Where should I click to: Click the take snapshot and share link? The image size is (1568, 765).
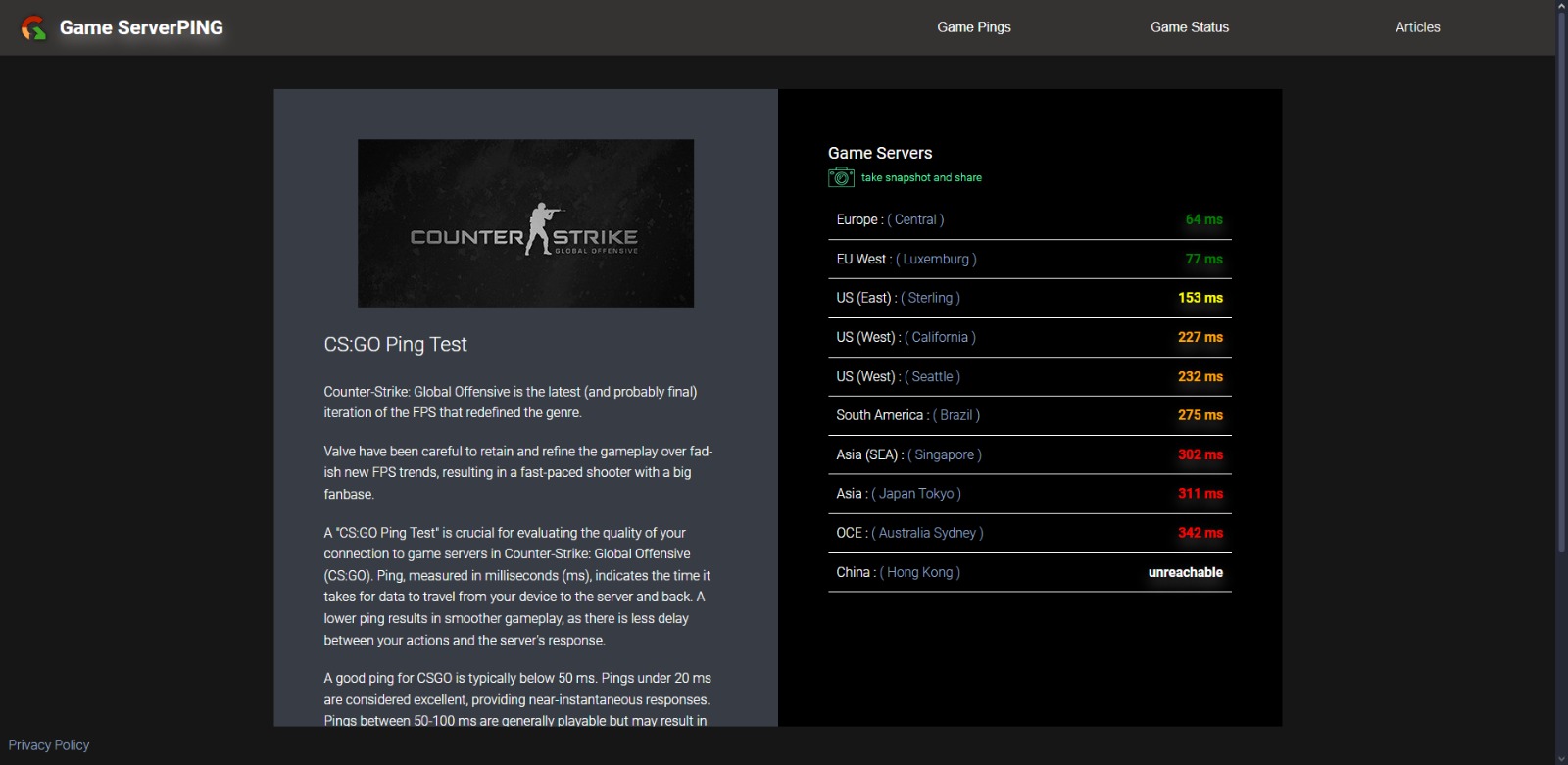(921, 177)
